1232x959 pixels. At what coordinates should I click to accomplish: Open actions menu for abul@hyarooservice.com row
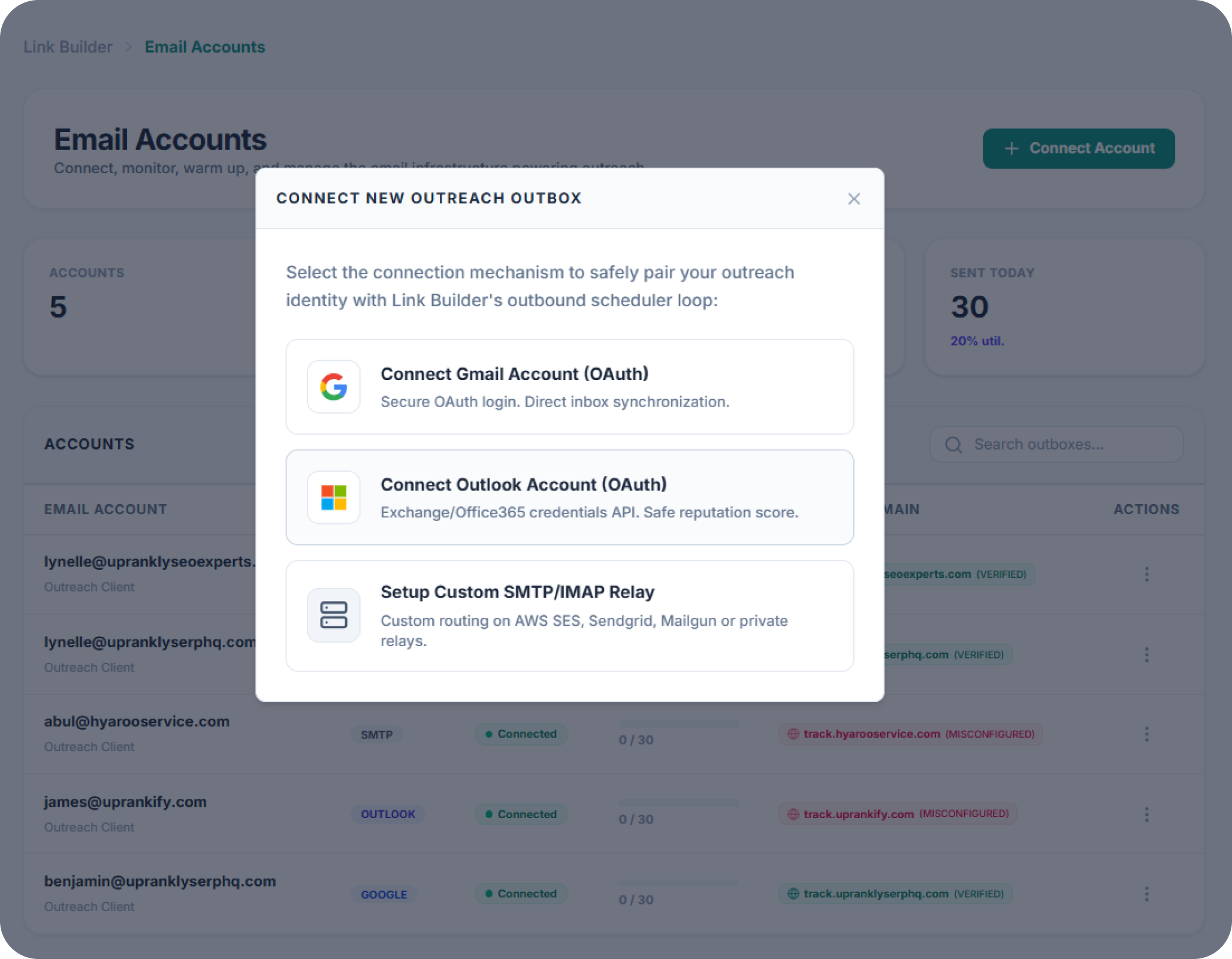1146,734
